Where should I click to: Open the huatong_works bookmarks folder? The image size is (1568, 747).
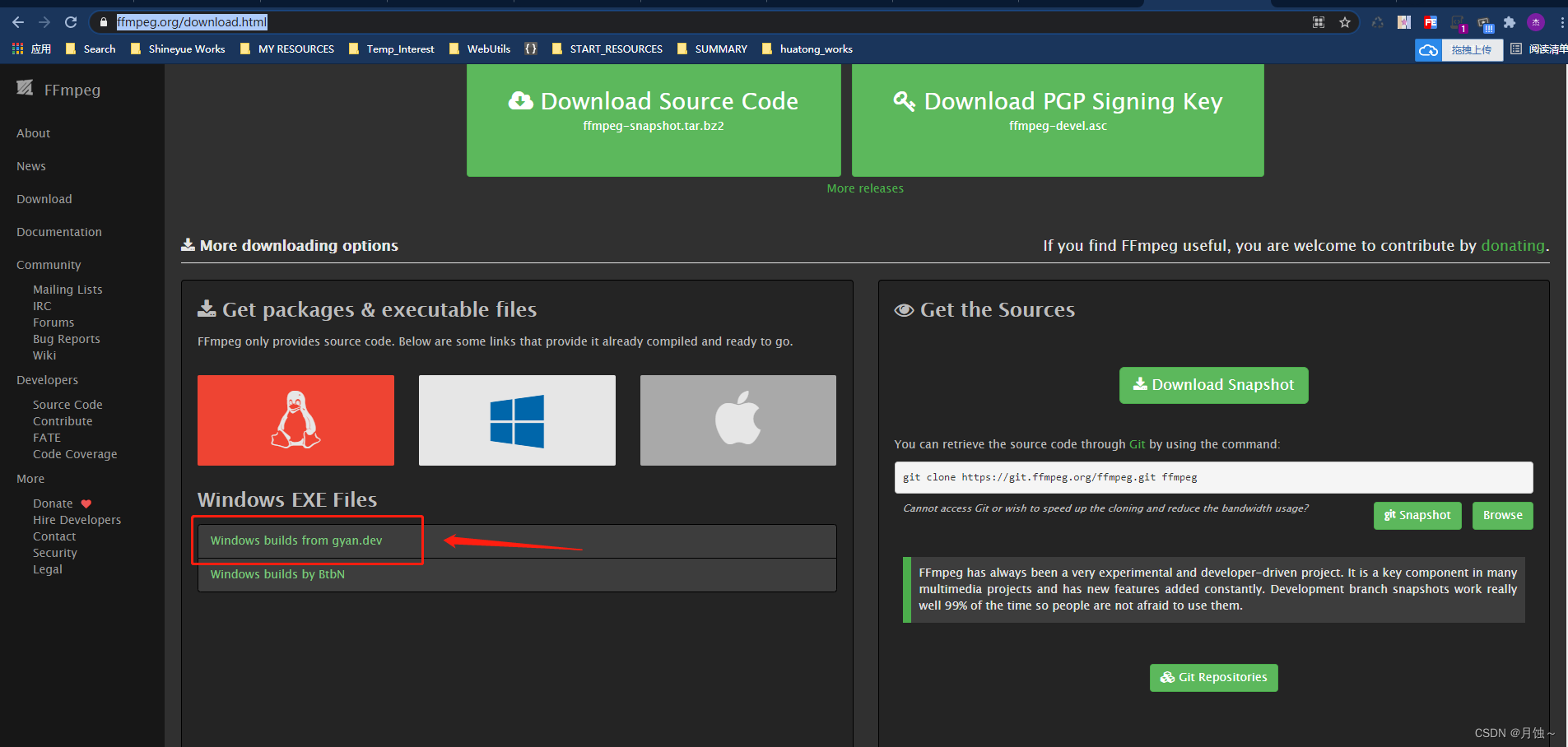click(x=807, y=49)
